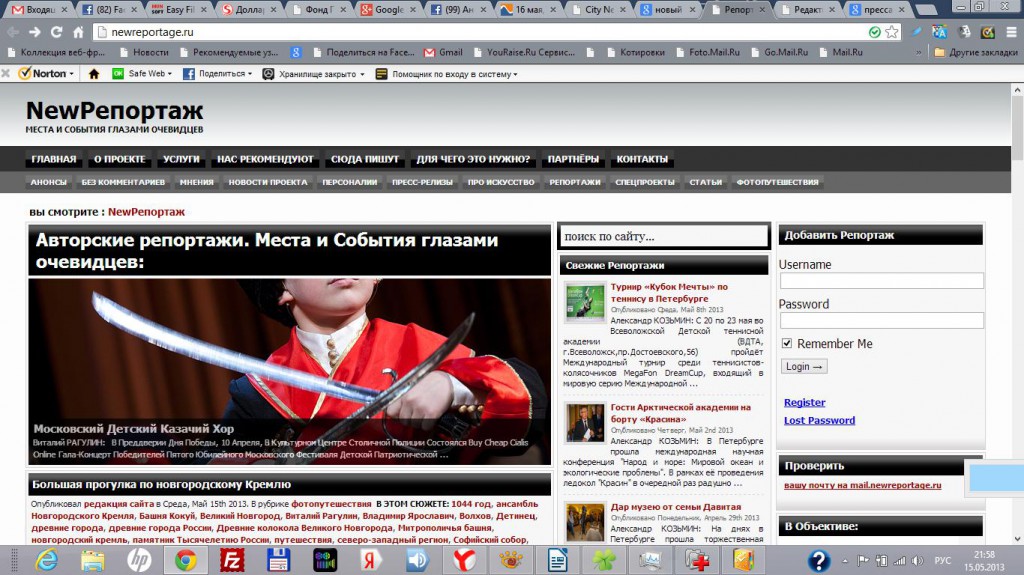This screenshot has height=575, width=1024.
Task: Expand the Norton dropdown menu
Action: (71, 74)
